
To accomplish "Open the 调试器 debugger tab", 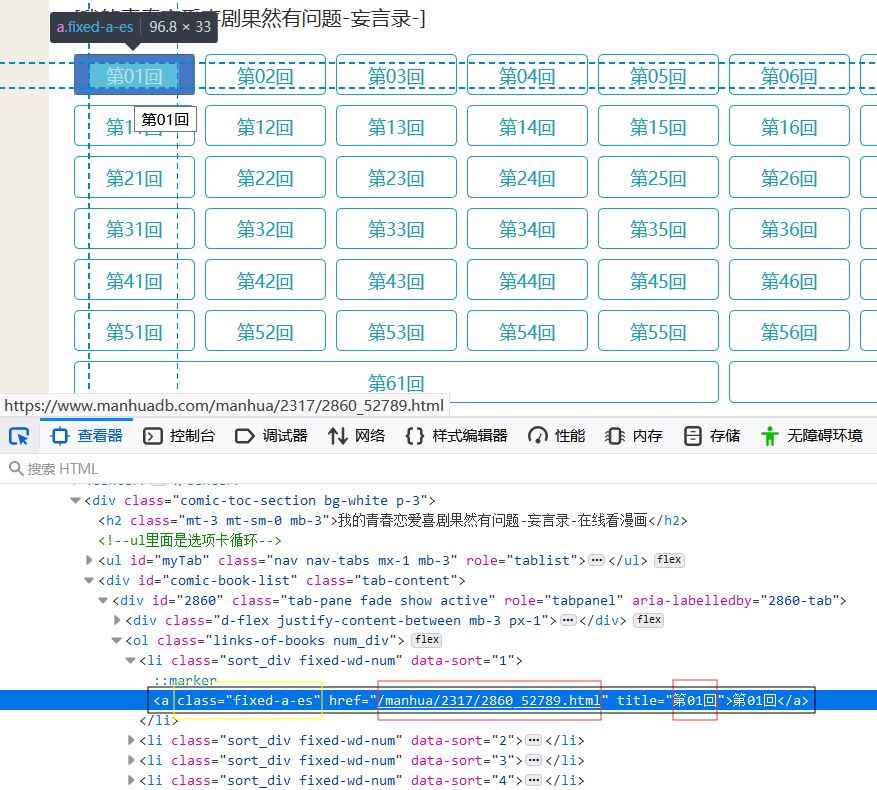I will point(271,436).
